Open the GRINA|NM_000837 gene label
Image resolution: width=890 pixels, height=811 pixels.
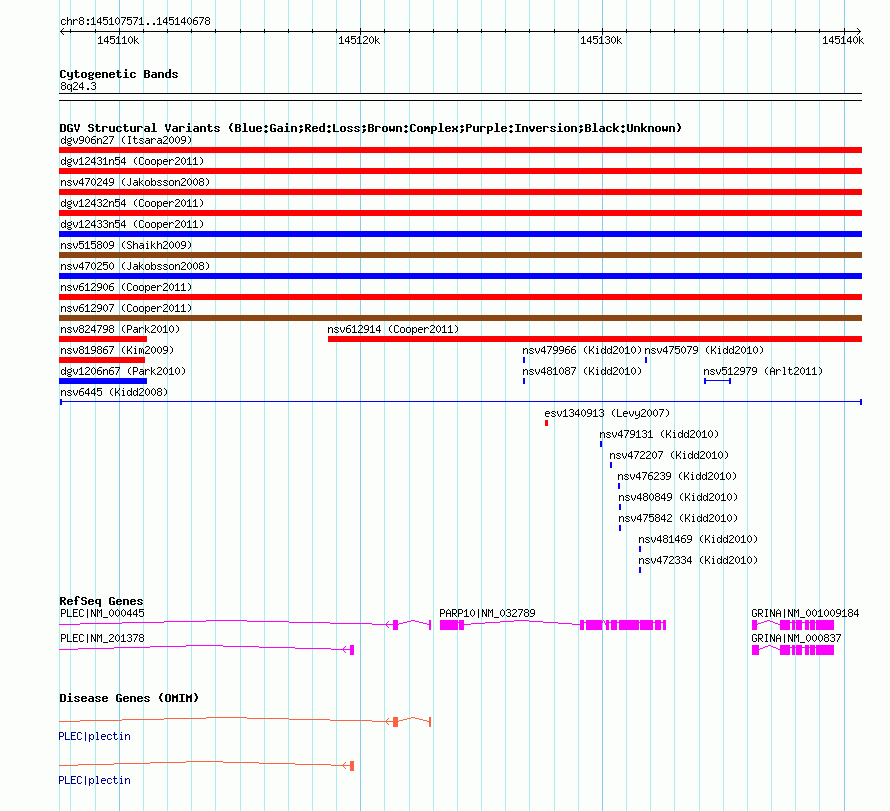coord(796,638)
